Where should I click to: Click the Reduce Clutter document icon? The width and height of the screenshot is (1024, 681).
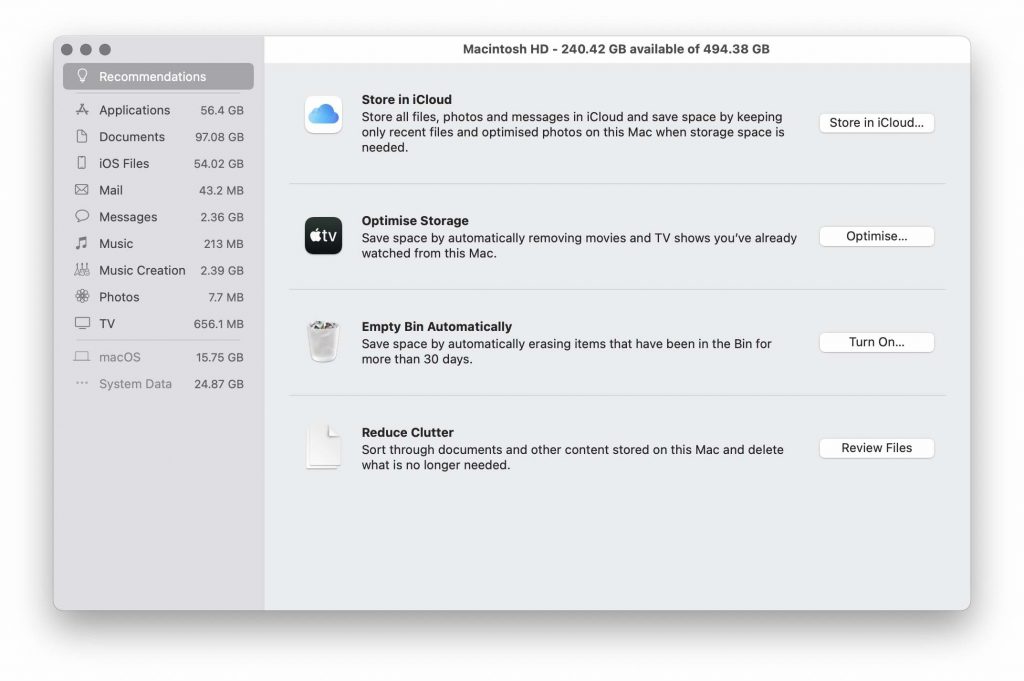323,447
